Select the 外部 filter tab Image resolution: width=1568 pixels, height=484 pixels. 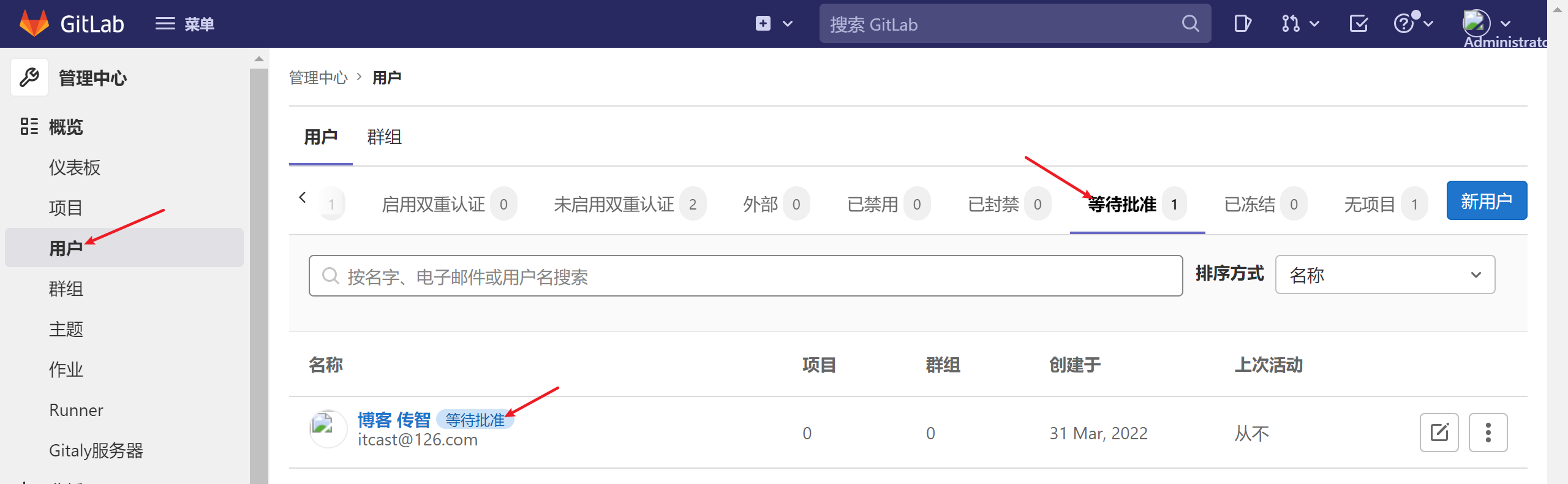click(776, 204)
